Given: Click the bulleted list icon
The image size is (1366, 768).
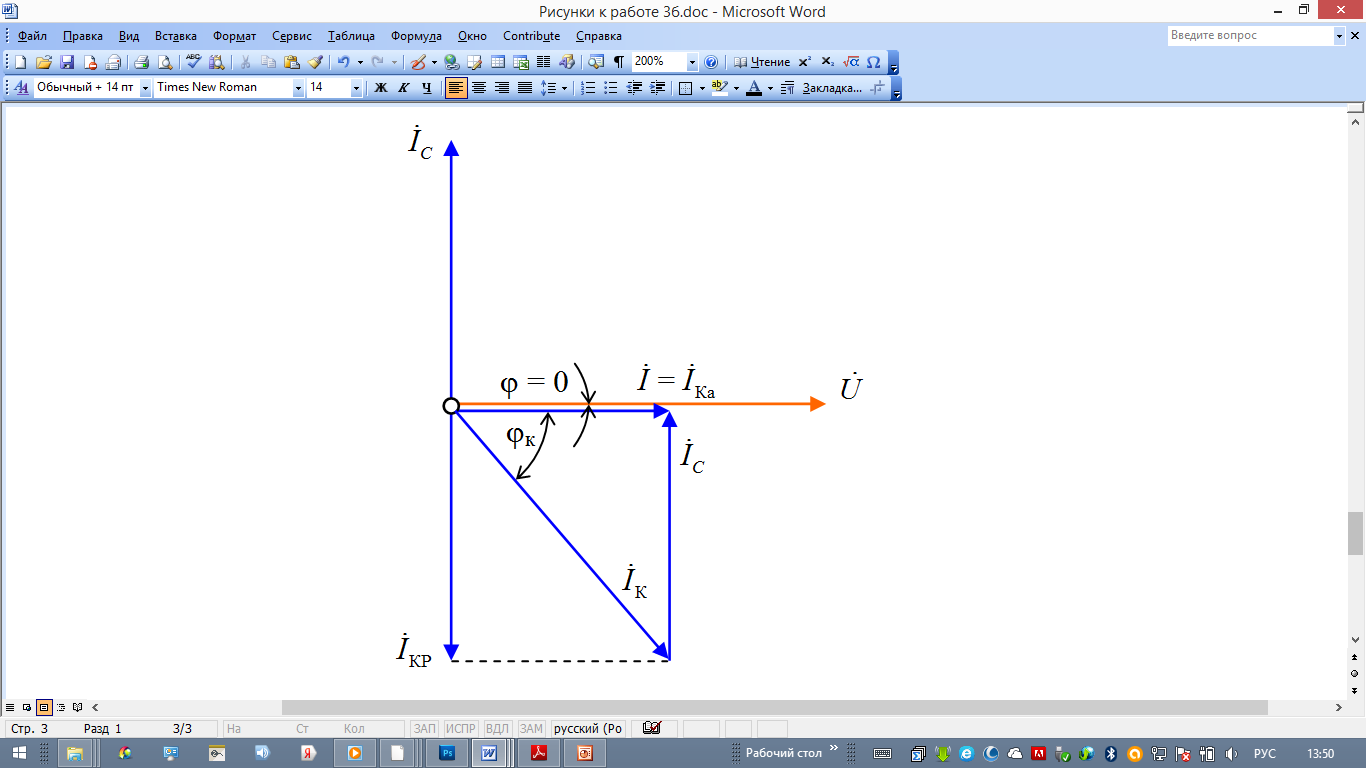Looking at the screenshot, I should [611, 88].
